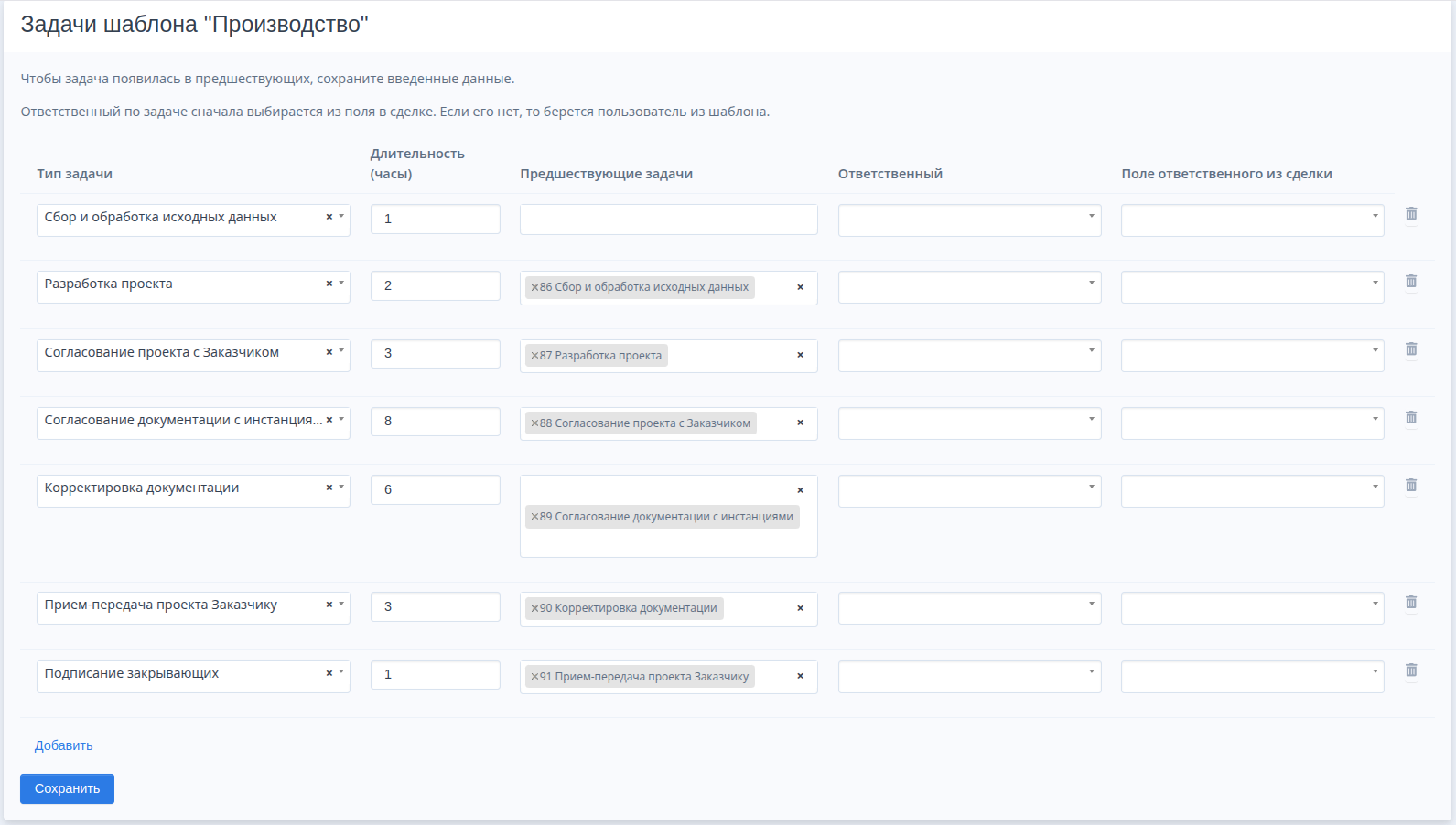Screen dimensions: 1456x825
Task: Clear all predecessors in 'Подписание закрывающих' row
Action: coord(800,676)
